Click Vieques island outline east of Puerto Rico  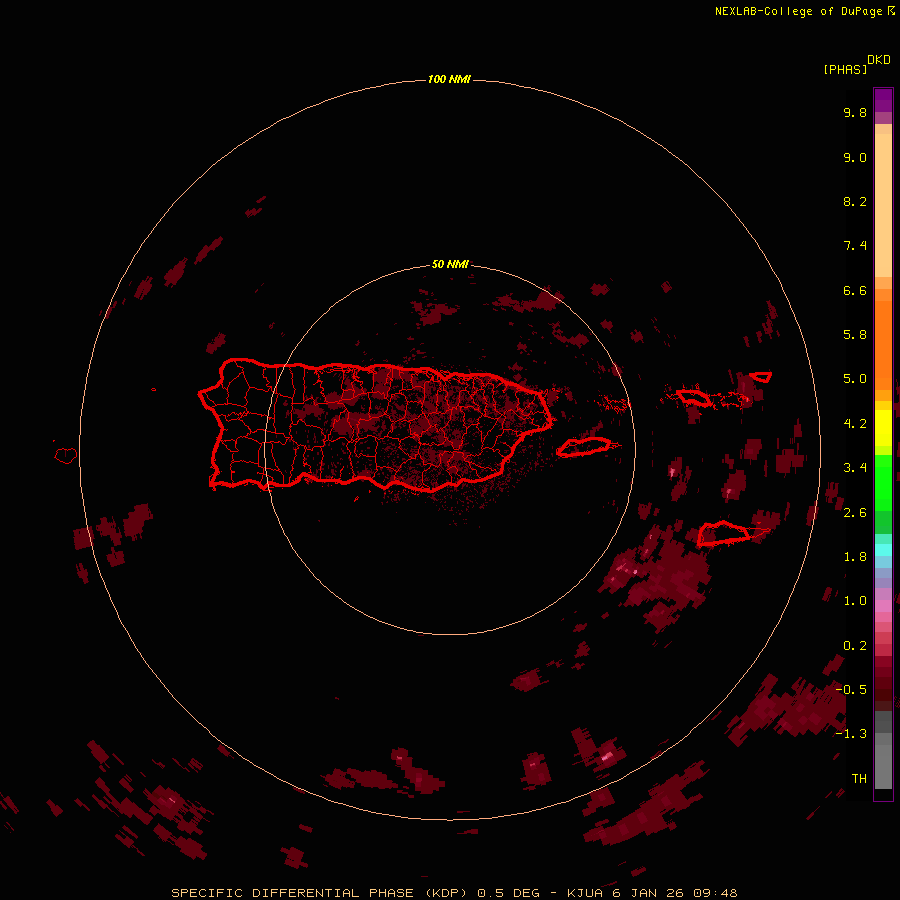[x=584, y=447]
